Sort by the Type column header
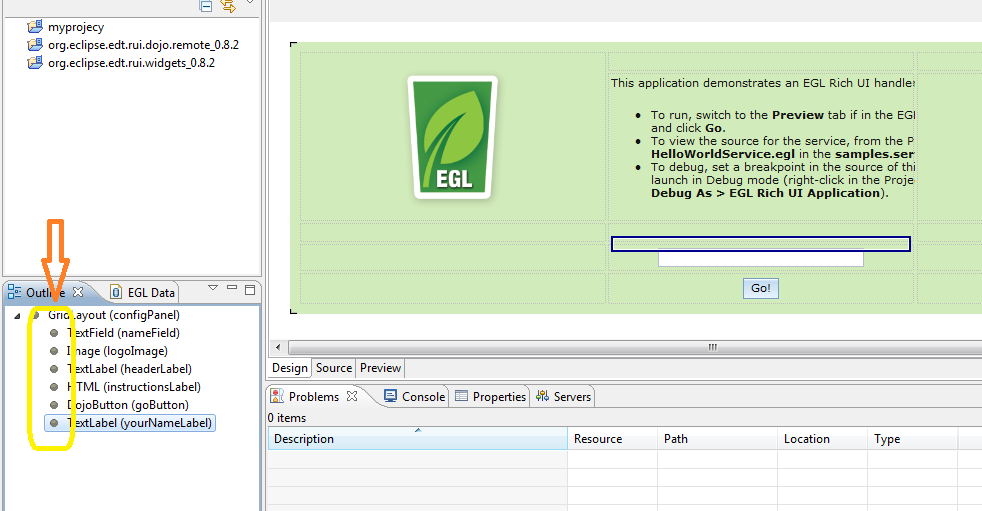 click(x=913, y=439)
